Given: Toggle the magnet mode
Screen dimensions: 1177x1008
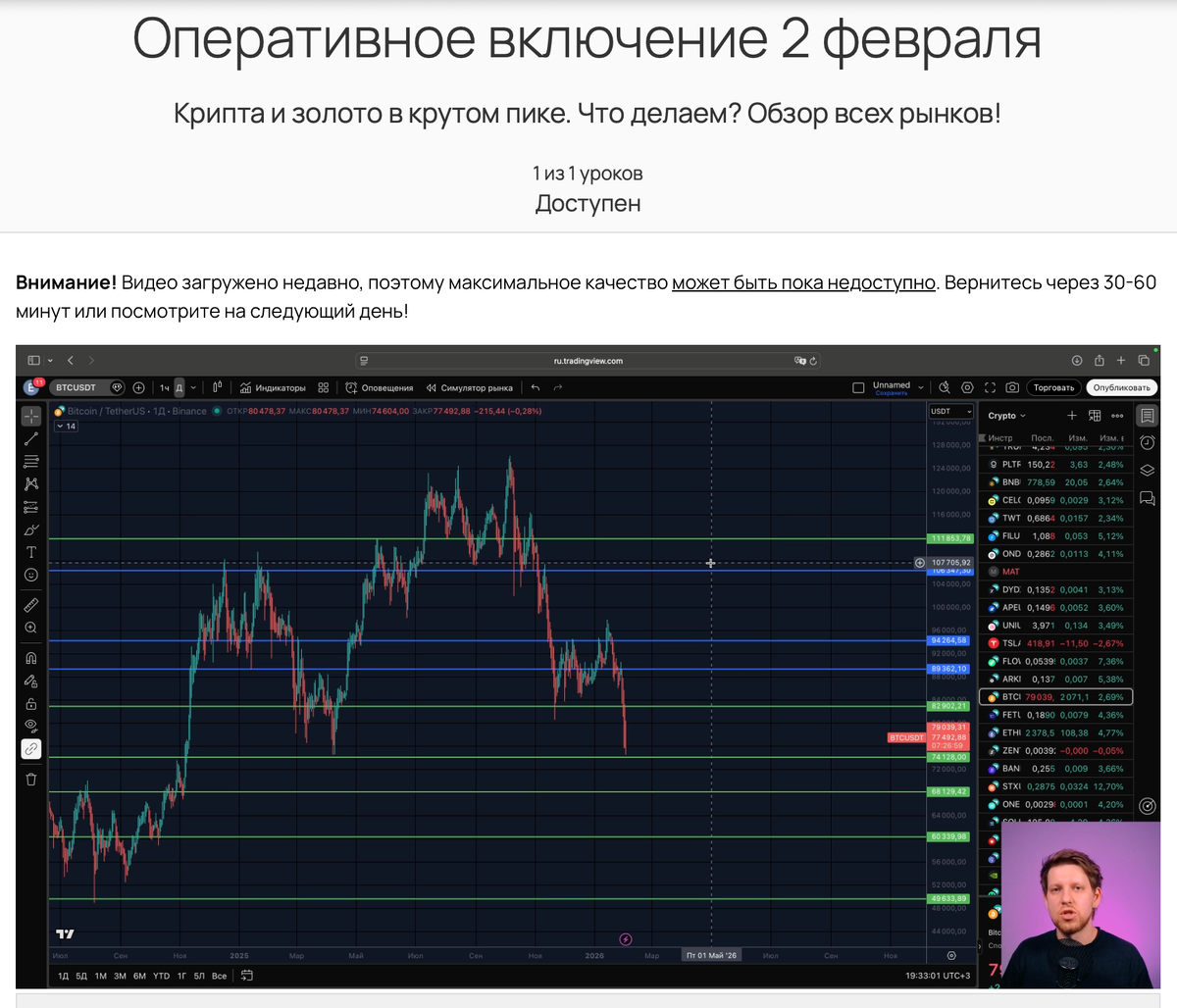Looking at the screenshot, I should point(31,658).
